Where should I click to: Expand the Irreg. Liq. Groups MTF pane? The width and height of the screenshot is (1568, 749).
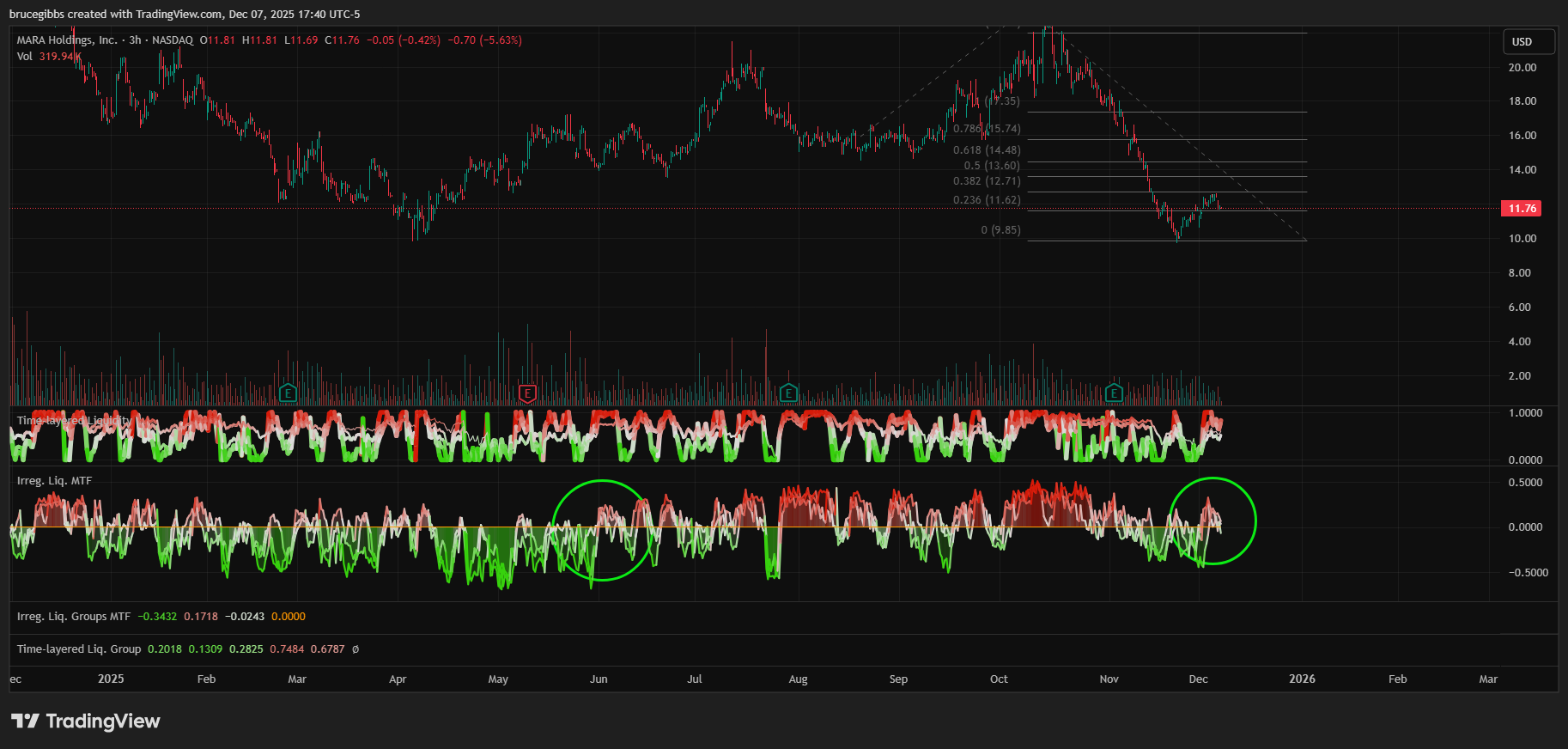74,617
